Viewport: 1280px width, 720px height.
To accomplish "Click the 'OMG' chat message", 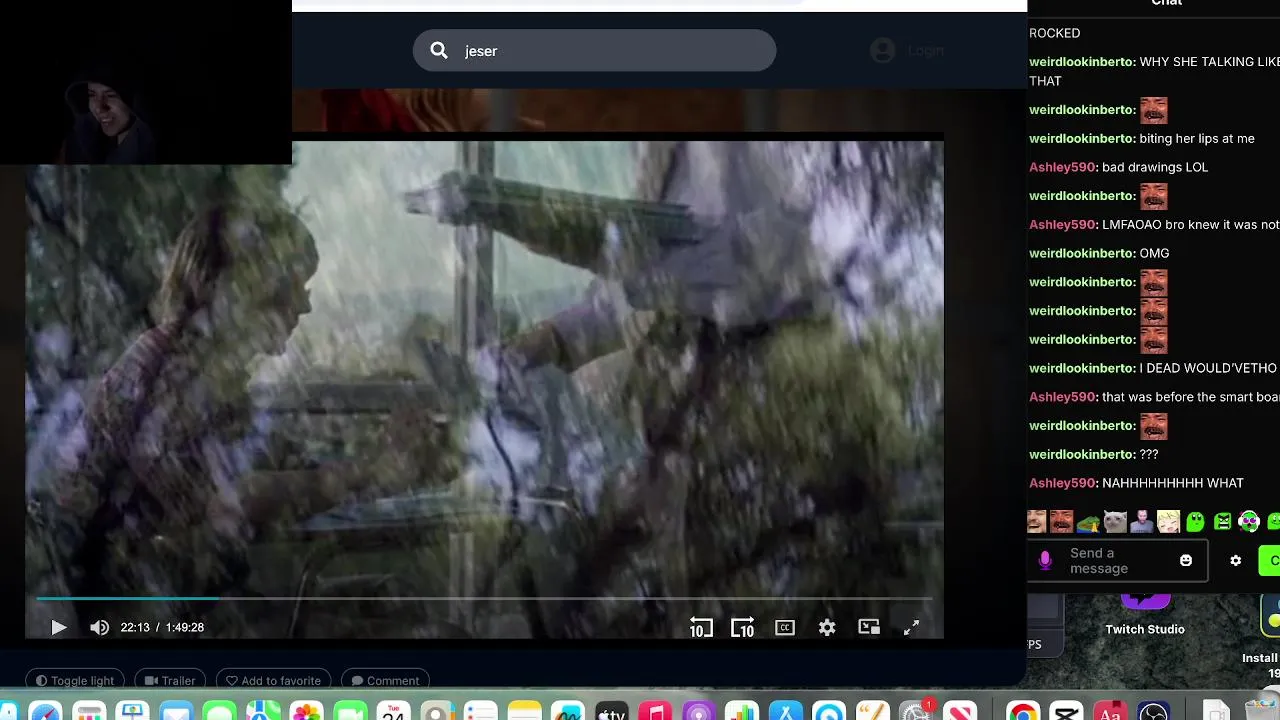I will click(1154, 254).
